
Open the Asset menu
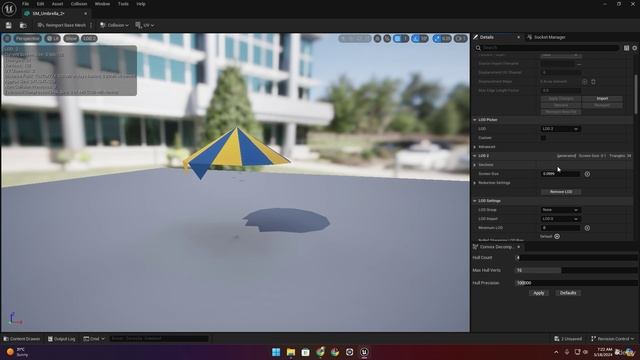pyautogui.click(x=58, y=4)
